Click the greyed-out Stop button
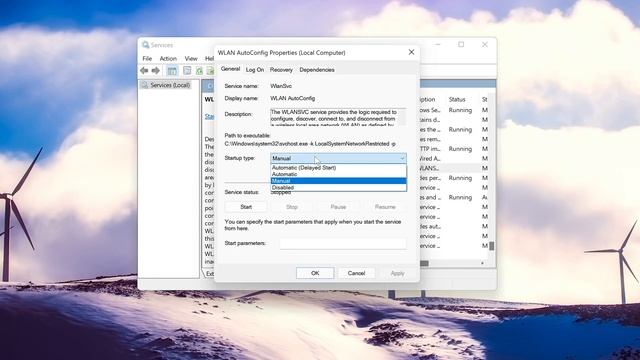Image resolution: width=640 pixels, height=360 pixels. (292, 207)
